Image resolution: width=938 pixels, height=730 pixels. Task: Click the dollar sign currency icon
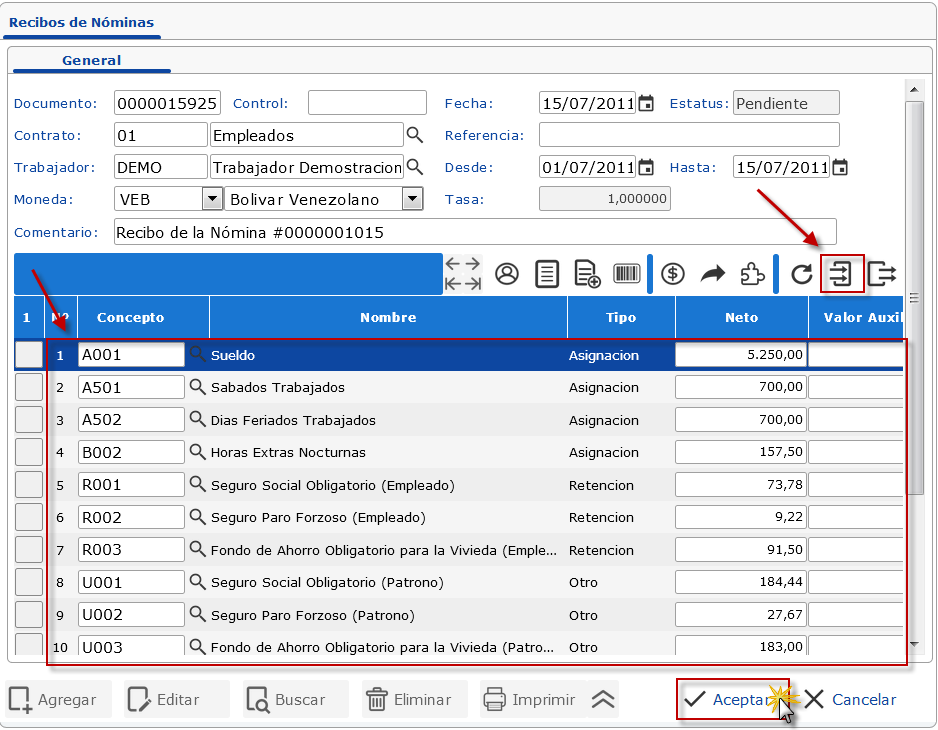[x=673, y=274]
